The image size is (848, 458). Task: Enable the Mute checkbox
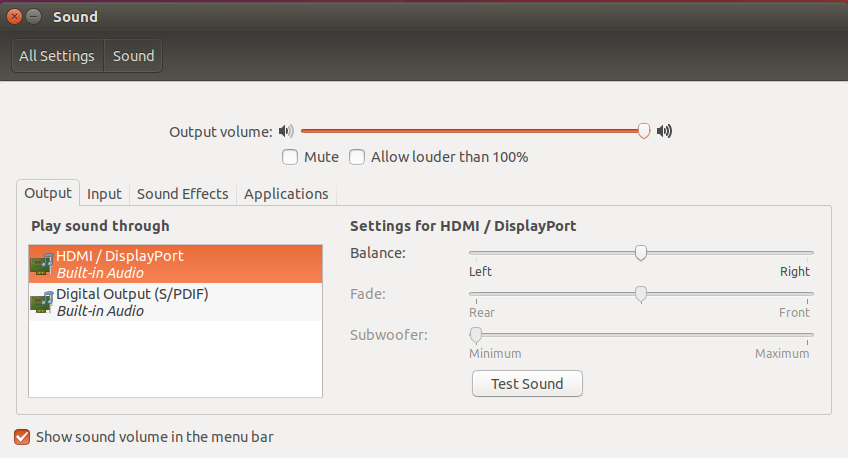pyautogui.click(x=290, y=157)
